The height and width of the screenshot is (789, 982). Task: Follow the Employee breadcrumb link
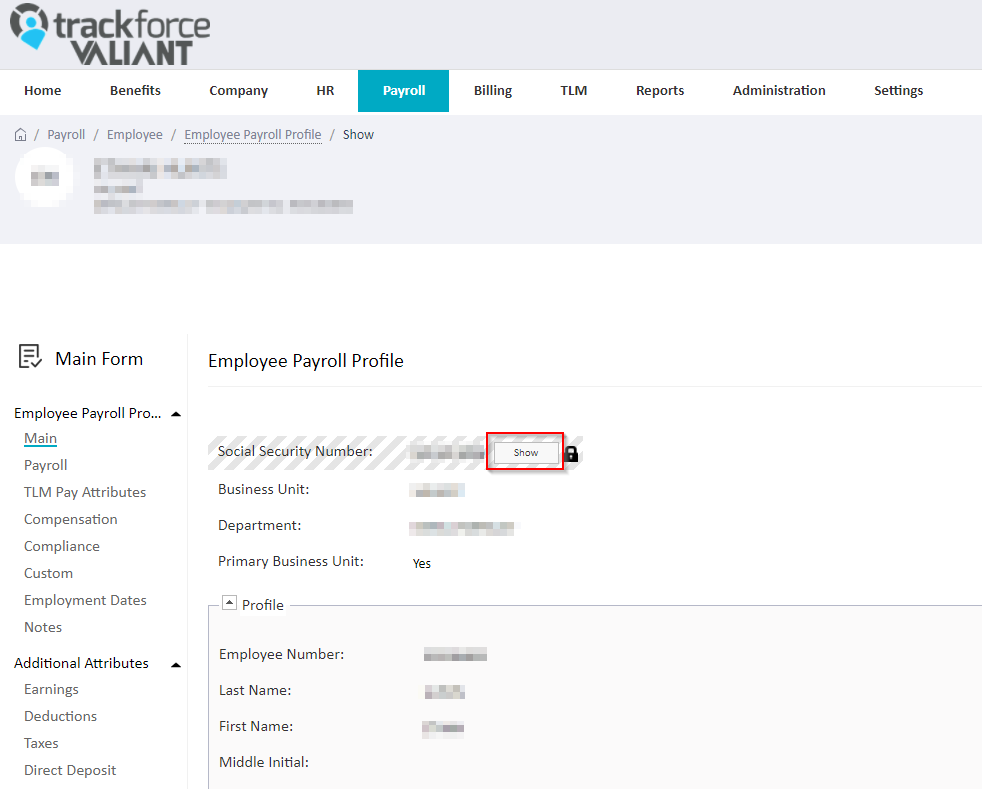(135, 135)
